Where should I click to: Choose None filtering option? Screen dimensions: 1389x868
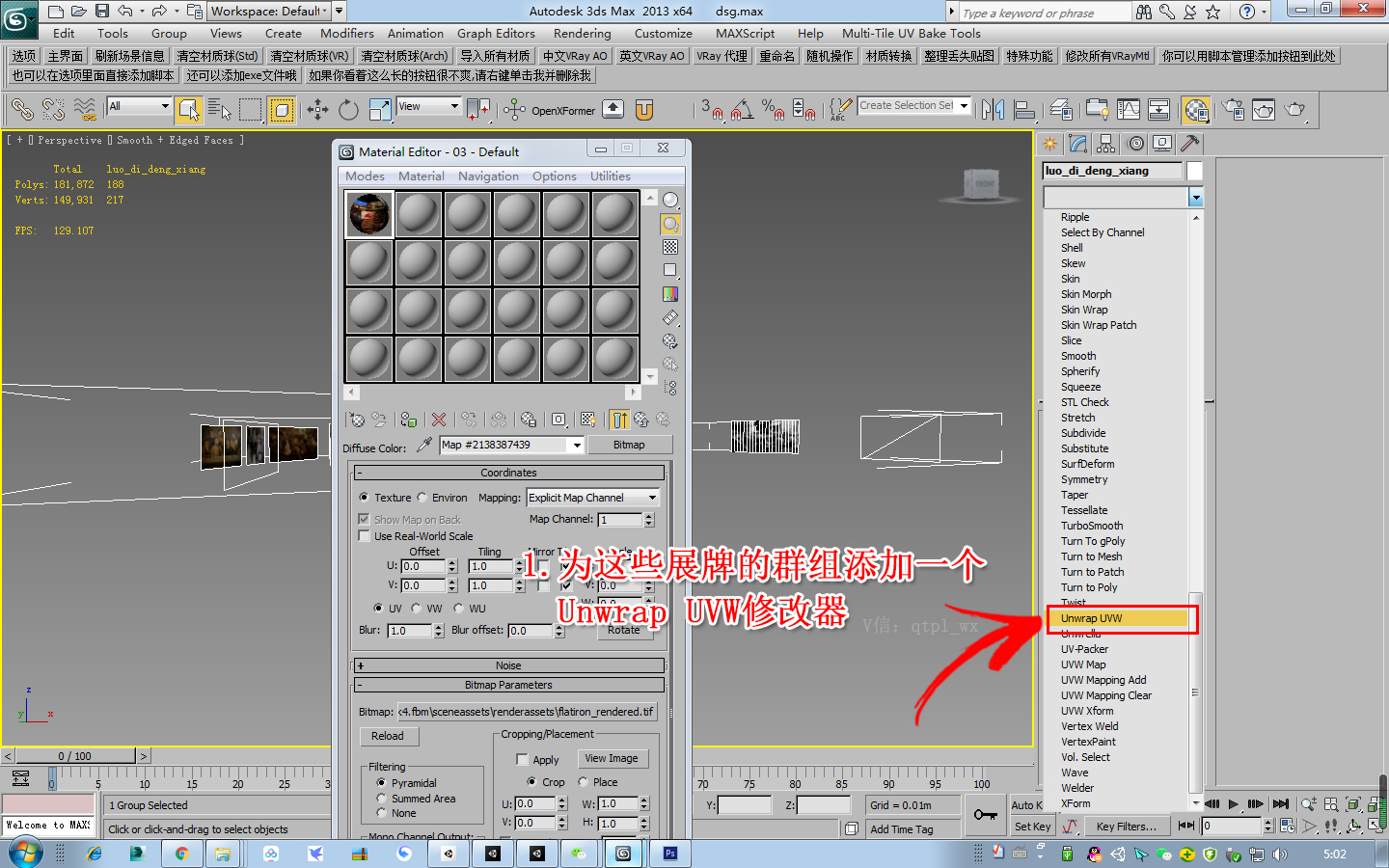pos(381,813)
